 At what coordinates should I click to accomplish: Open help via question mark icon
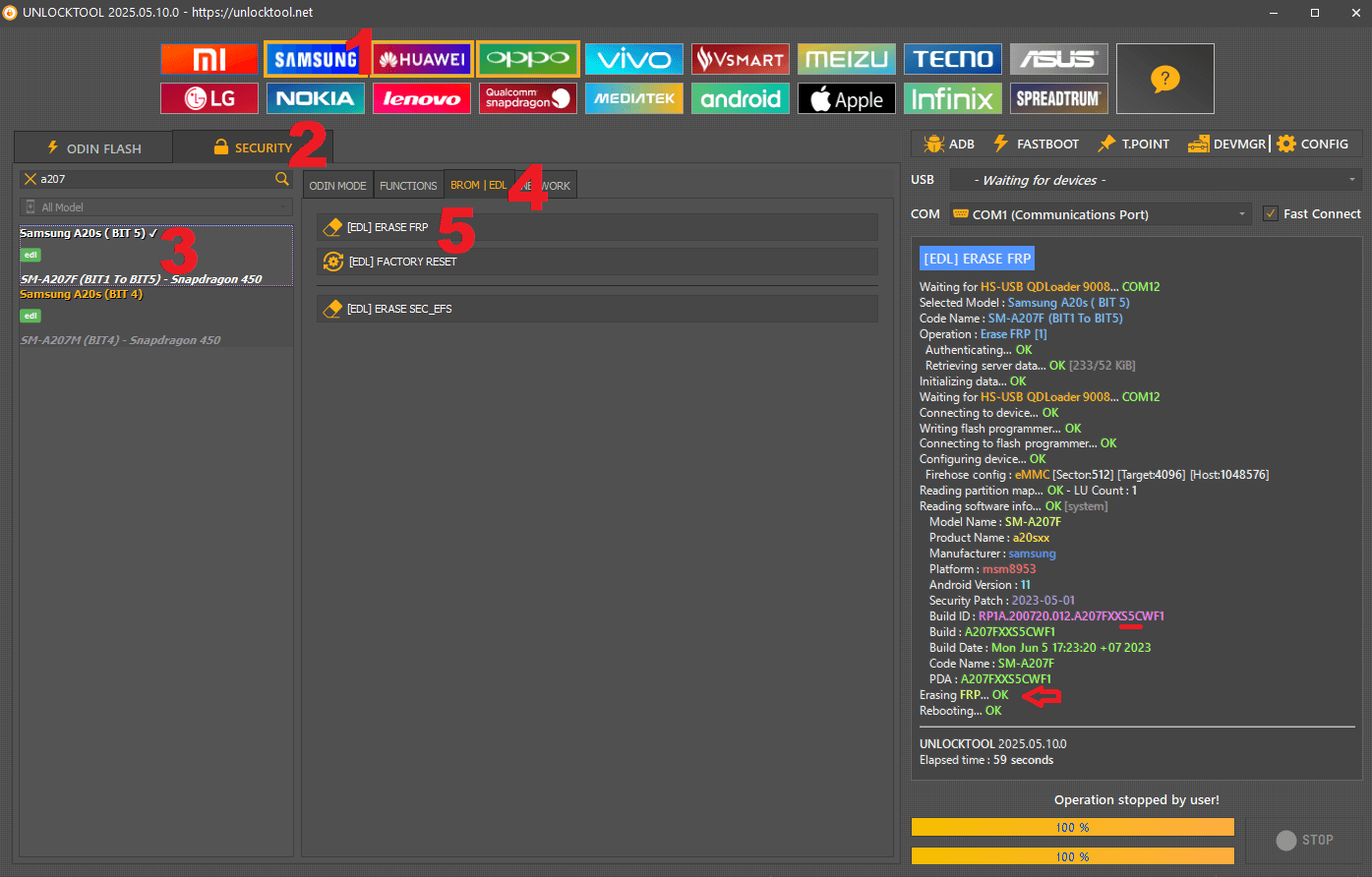click(1164, 79)
